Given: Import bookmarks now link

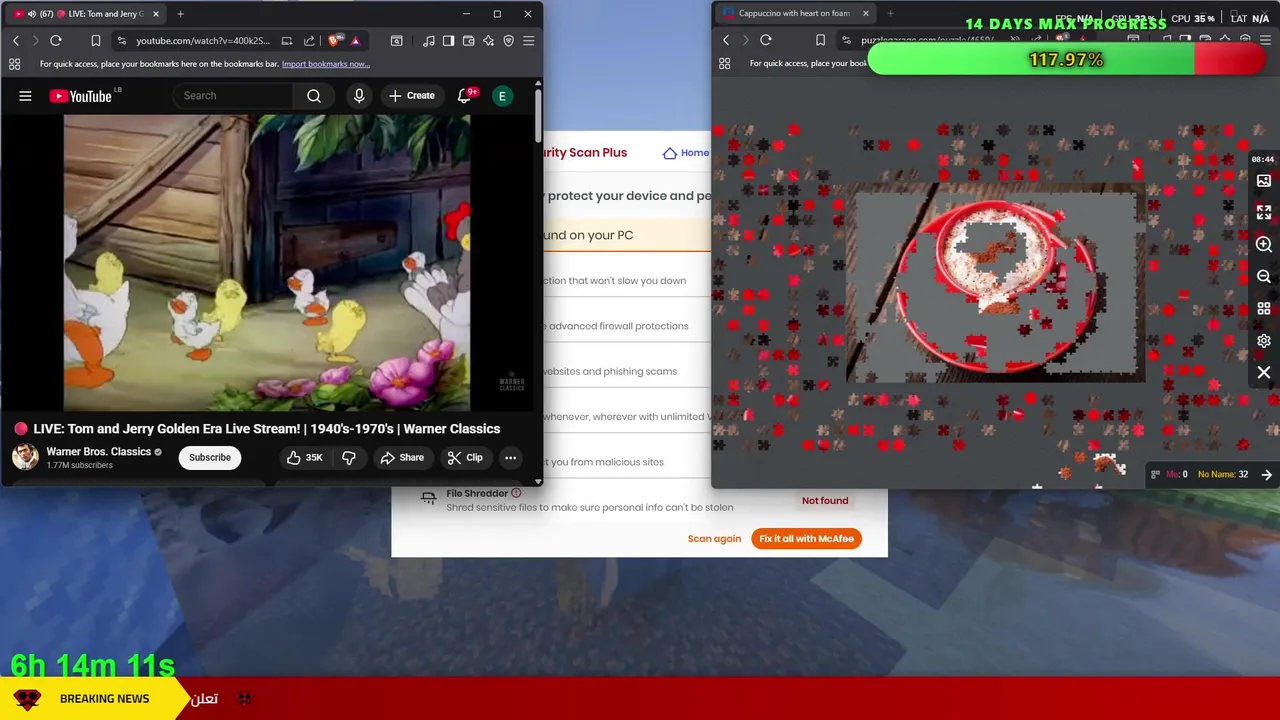Looking at the screenshot, I should 326,64.
